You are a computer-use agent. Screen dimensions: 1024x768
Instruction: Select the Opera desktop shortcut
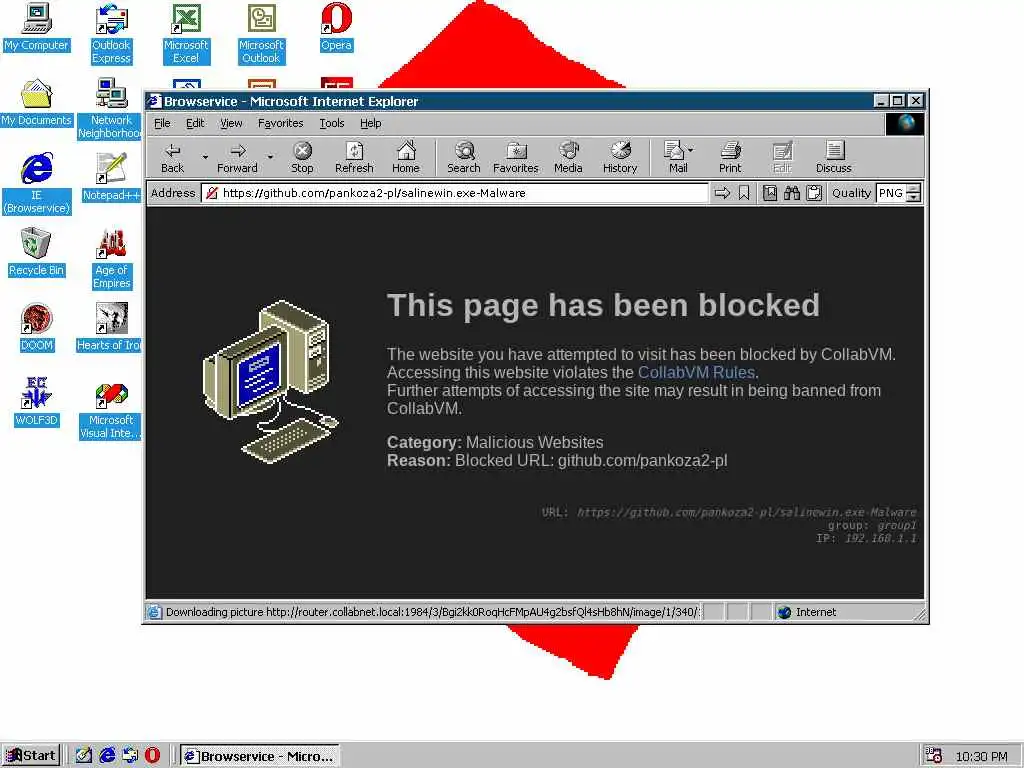click(x=336, y=27)
